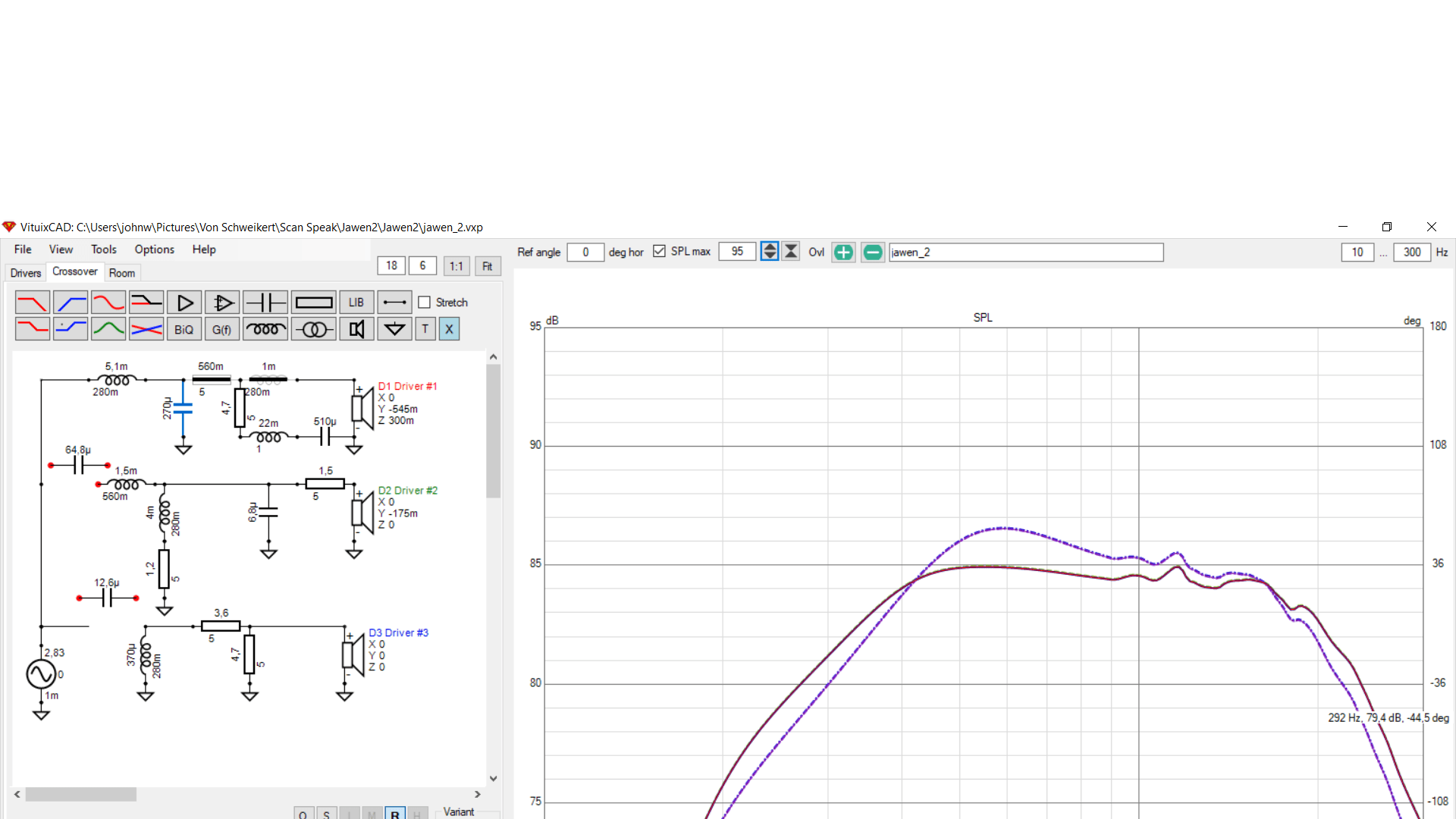The height and width of the screenshot is (819, 1456).
Task: Select the red low-shelf filter tool
Action: (33, 329)
